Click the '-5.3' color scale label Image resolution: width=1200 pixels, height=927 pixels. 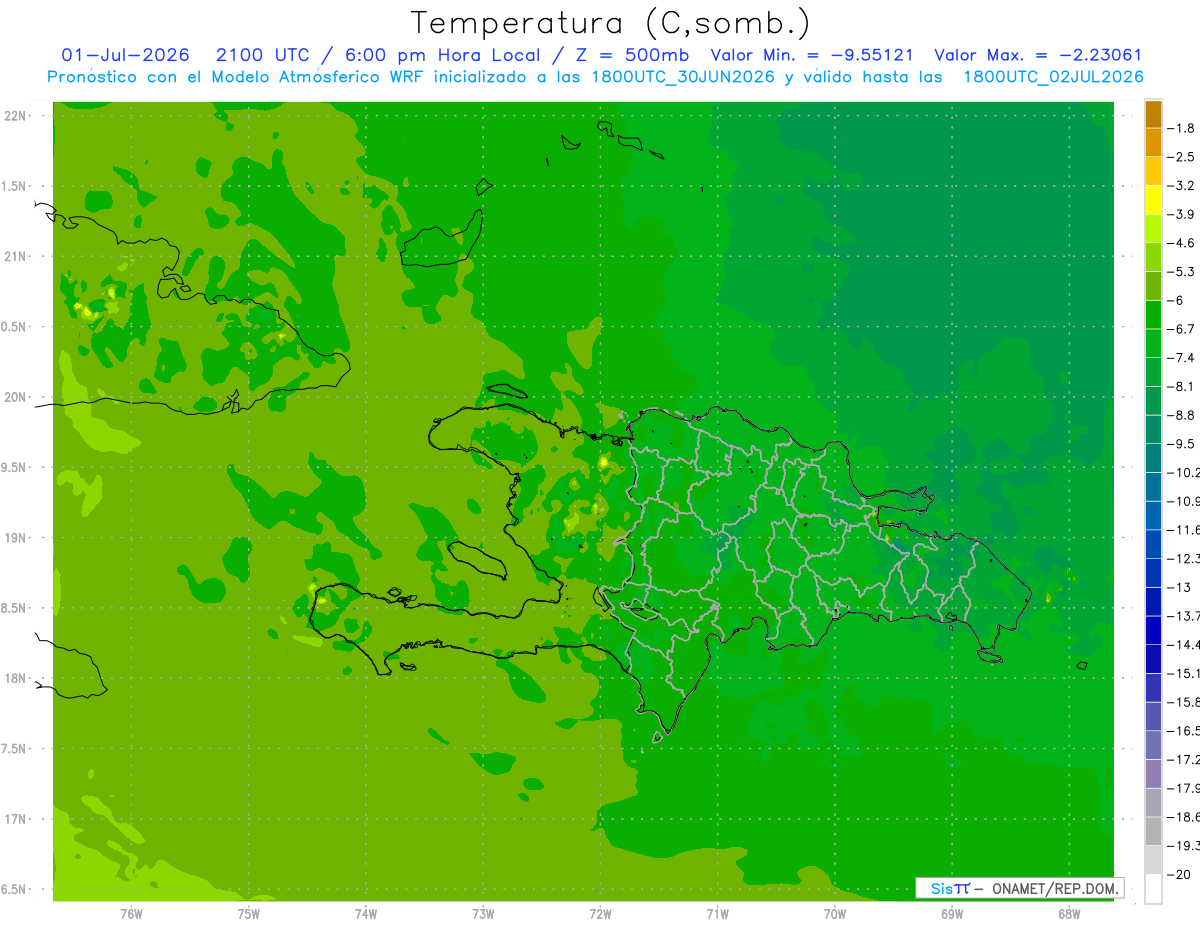[1182, 271]
